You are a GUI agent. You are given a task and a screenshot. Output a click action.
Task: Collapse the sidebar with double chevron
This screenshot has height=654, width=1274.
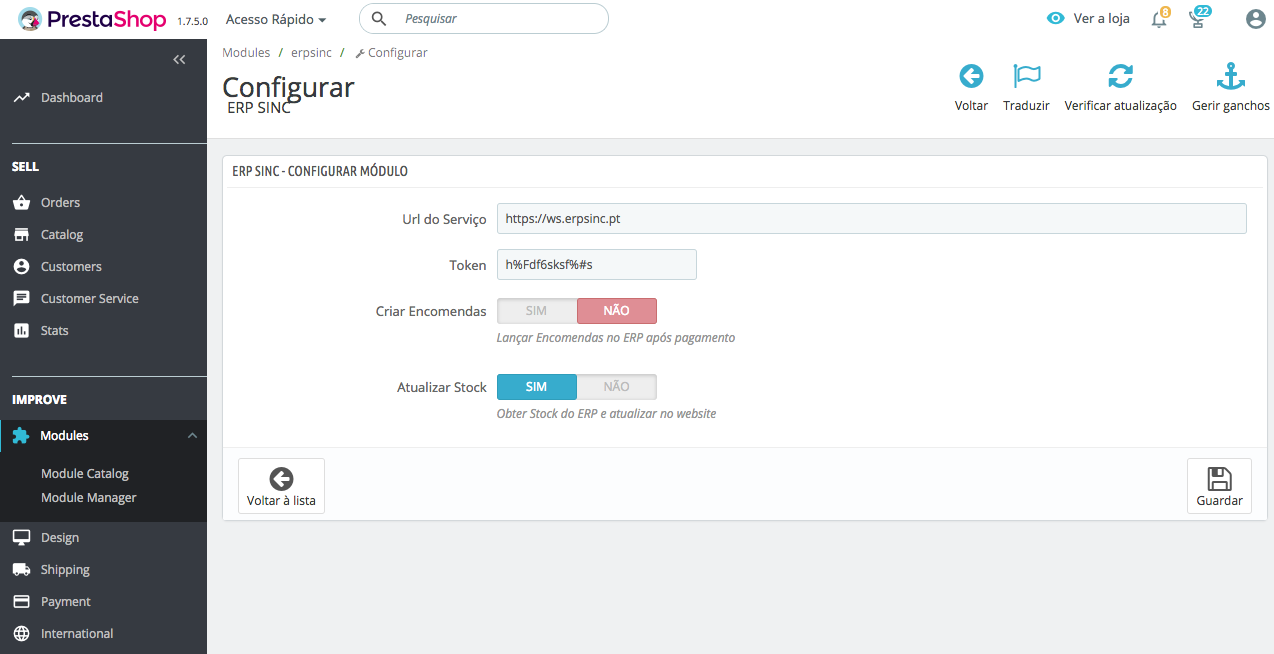click(x=179, y=60)
